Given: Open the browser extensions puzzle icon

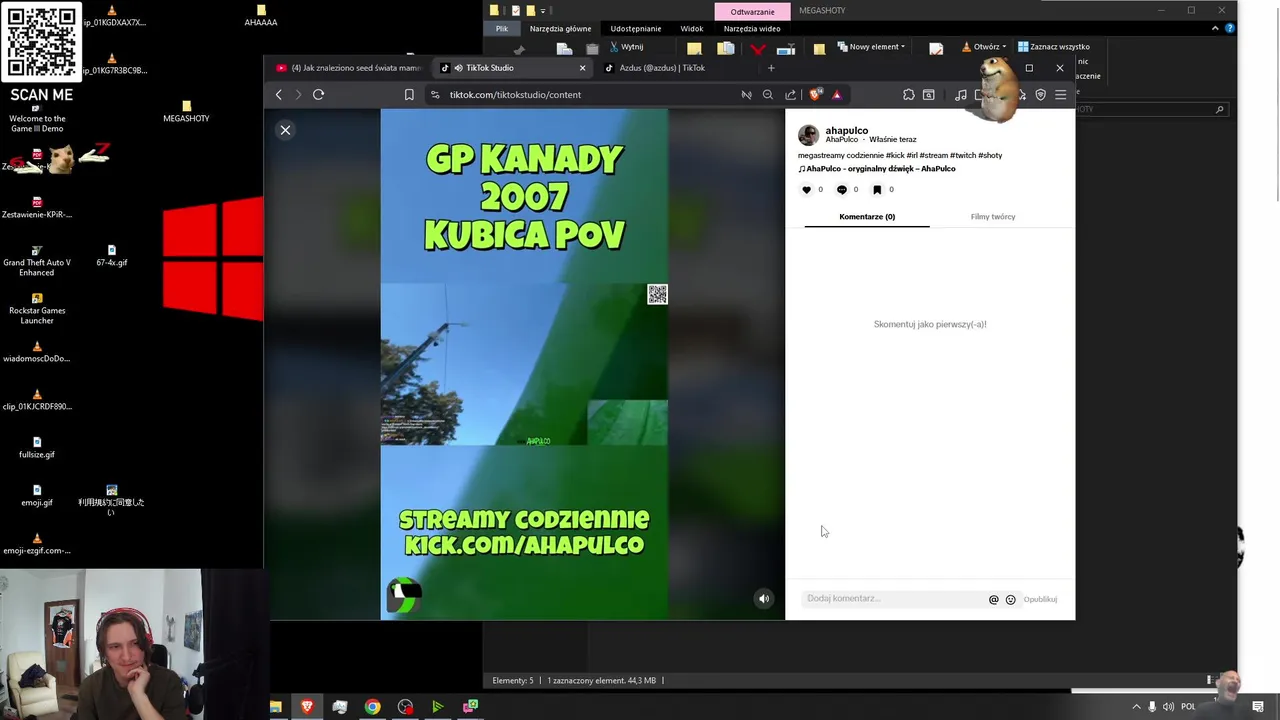Looking at the screenshot, I should (x=908, y=95).
